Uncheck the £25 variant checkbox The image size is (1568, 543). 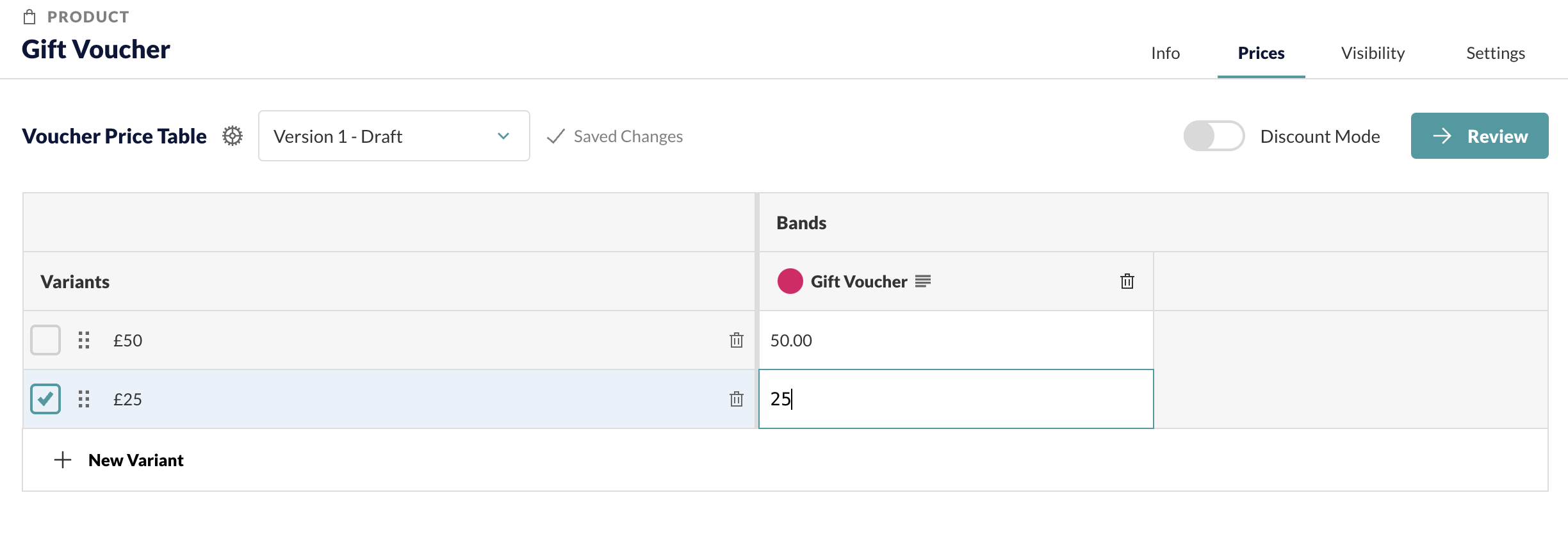[x=45, y=399]
